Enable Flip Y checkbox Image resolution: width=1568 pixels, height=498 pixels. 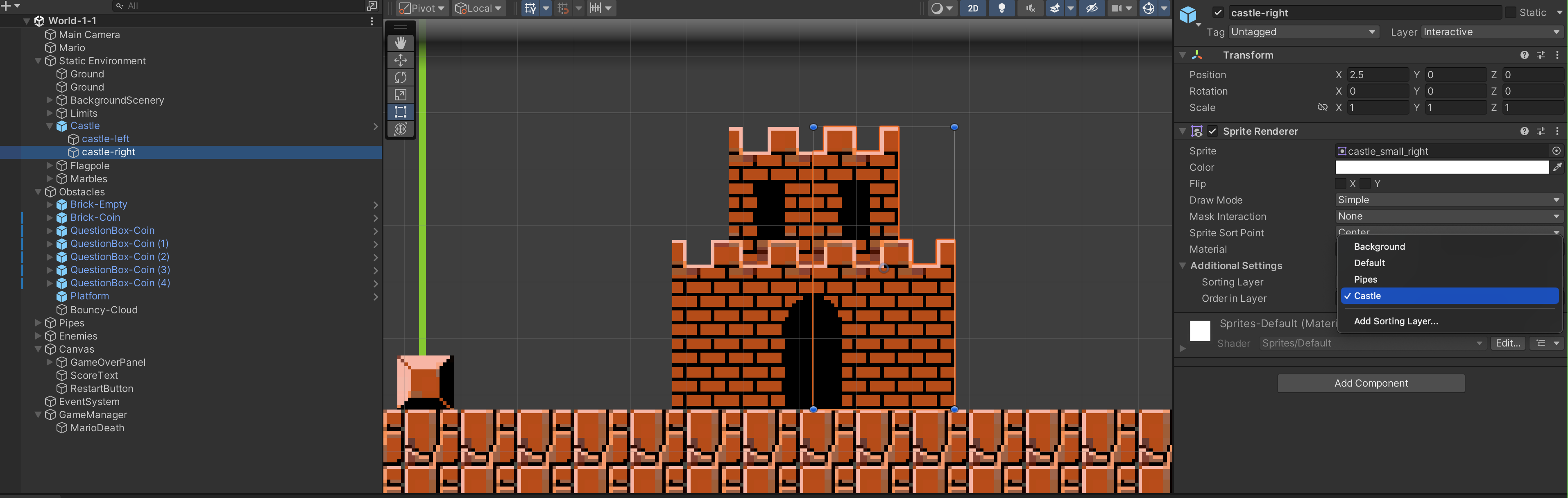tap(1365, 183)
